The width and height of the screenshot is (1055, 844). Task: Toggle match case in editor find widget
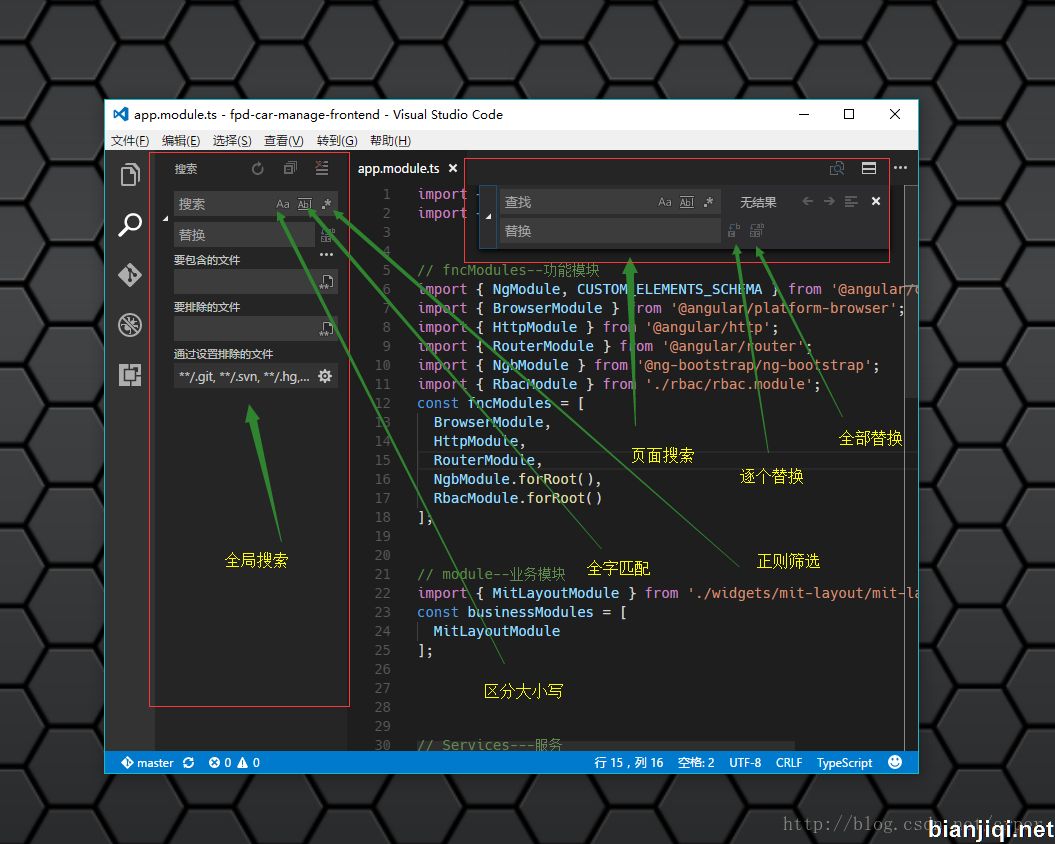point(665,202)
